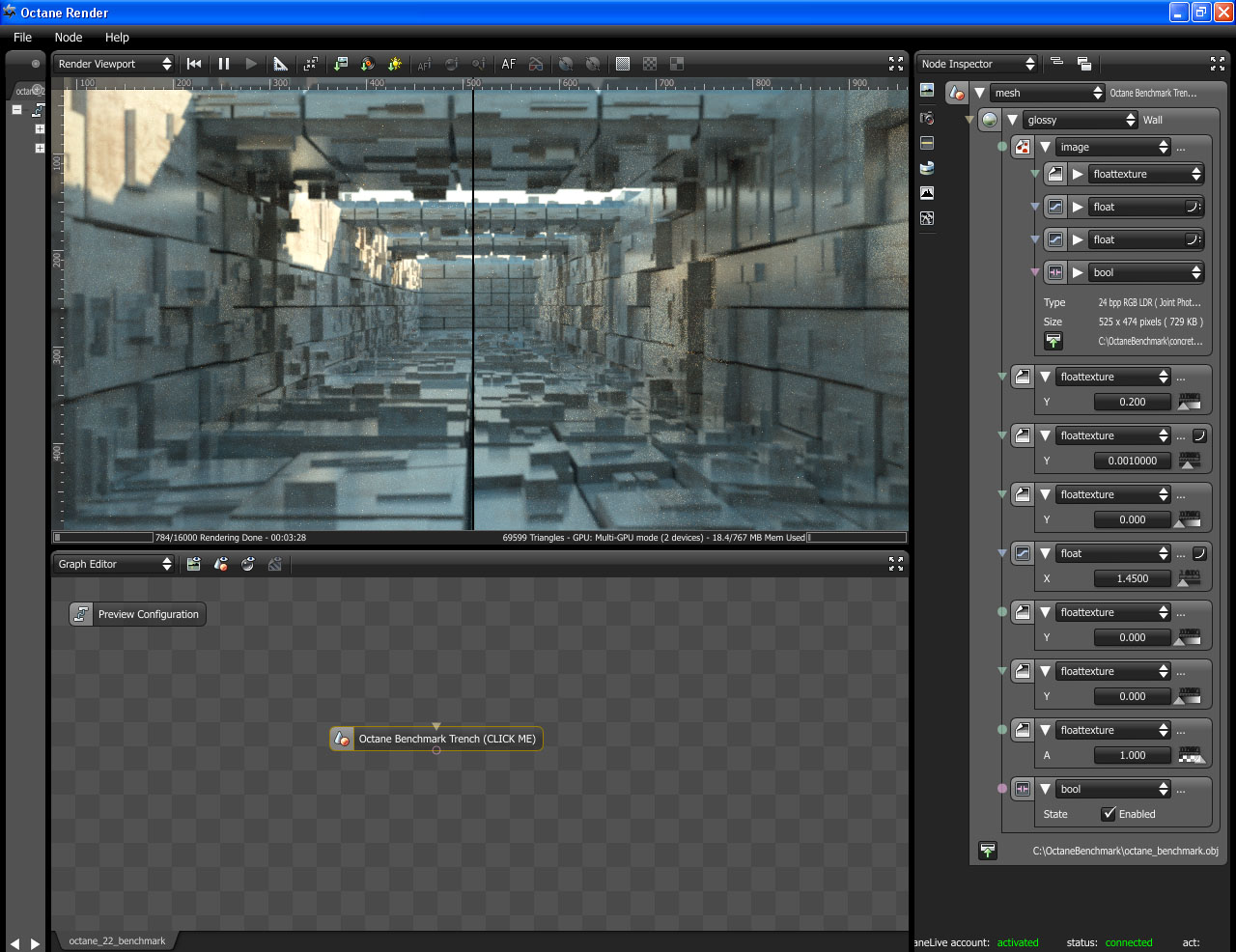
Task: Click the load image file icon under Size
Action: pyautogui.click(x=1053, y=341)
